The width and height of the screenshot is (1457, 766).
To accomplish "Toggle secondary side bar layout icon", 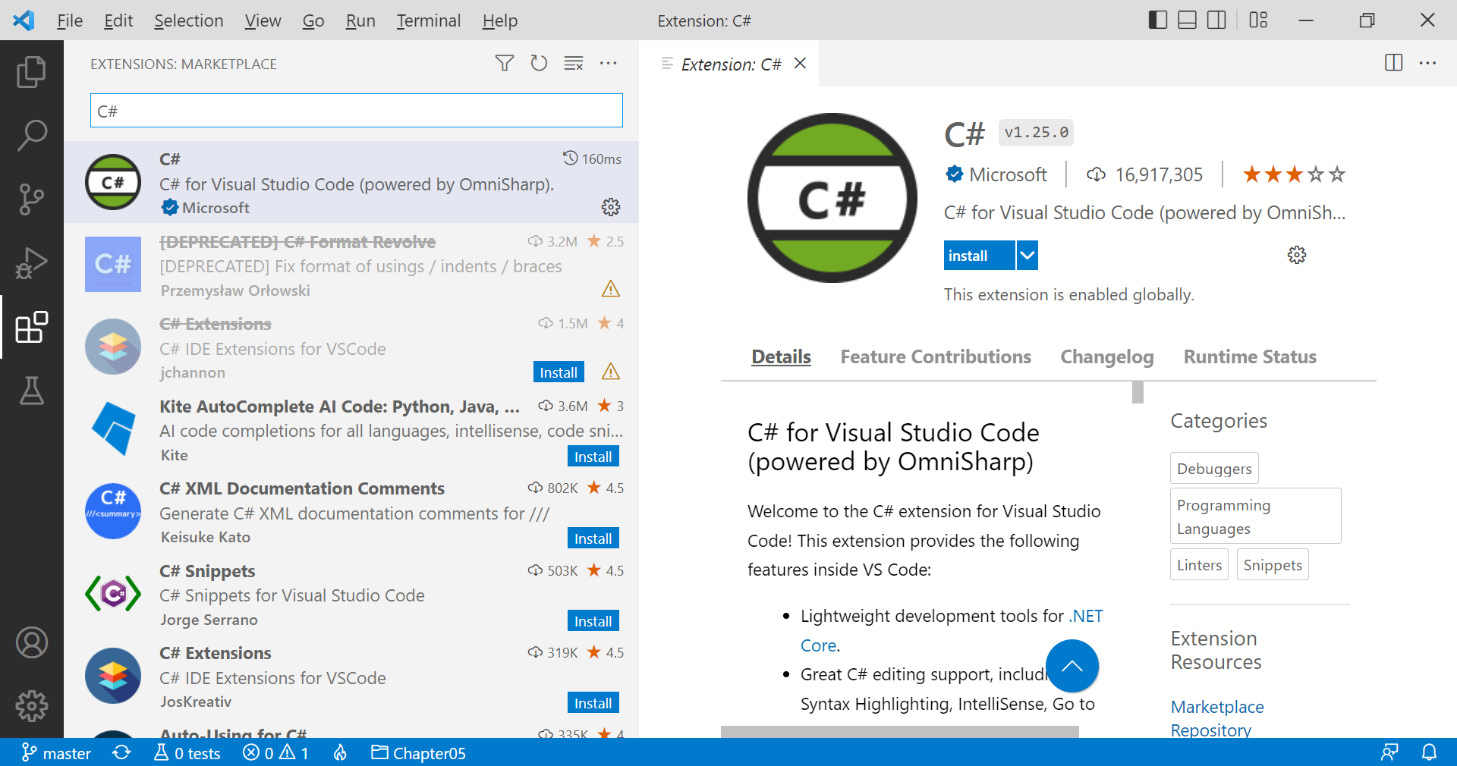I will click(x=1216, y=20).
